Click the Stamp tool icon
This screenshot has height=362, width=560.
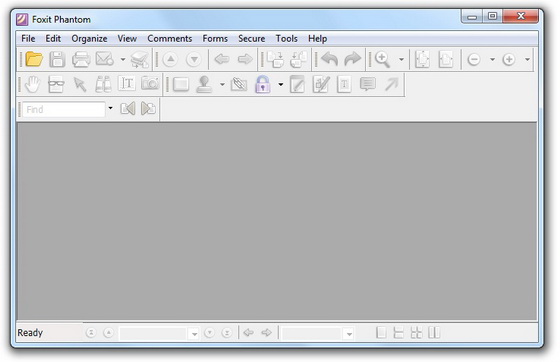point(205,85)
